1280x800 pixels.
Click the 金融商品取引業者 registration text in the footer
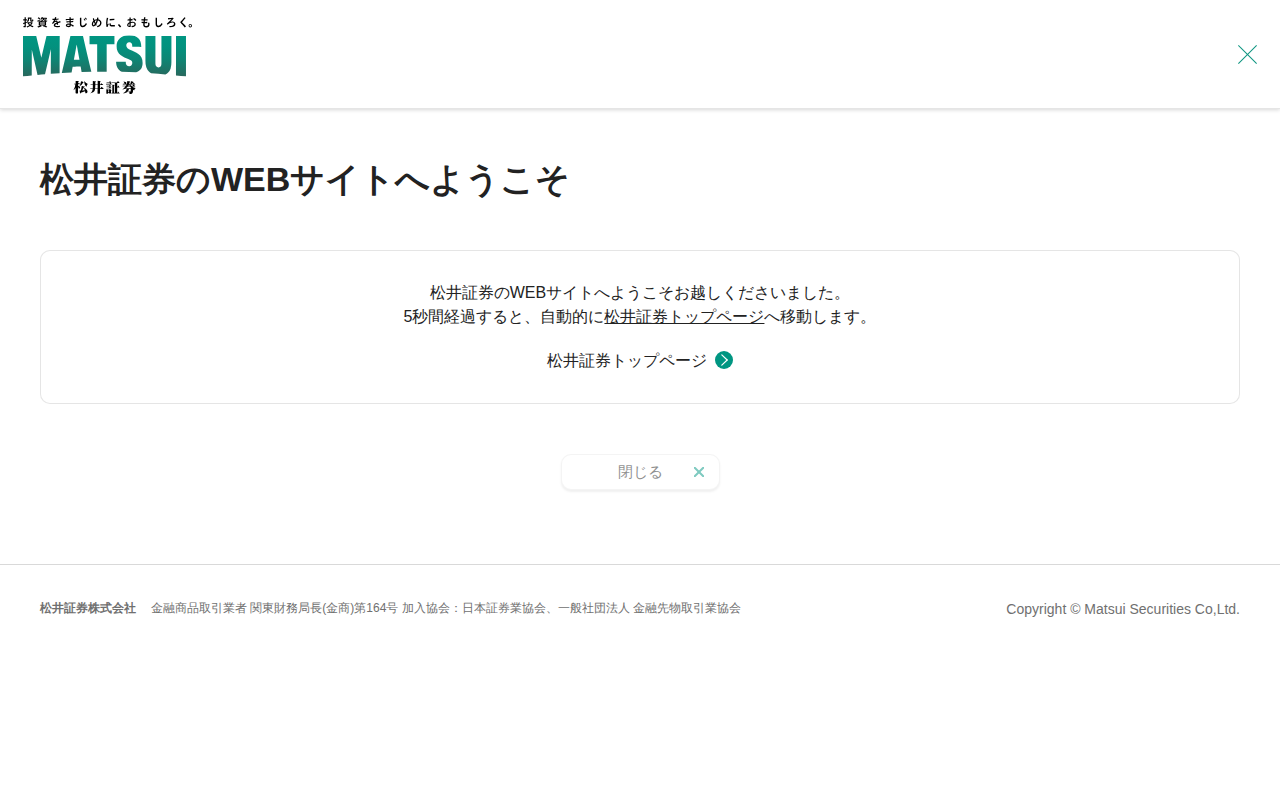(x=446, y=608)
